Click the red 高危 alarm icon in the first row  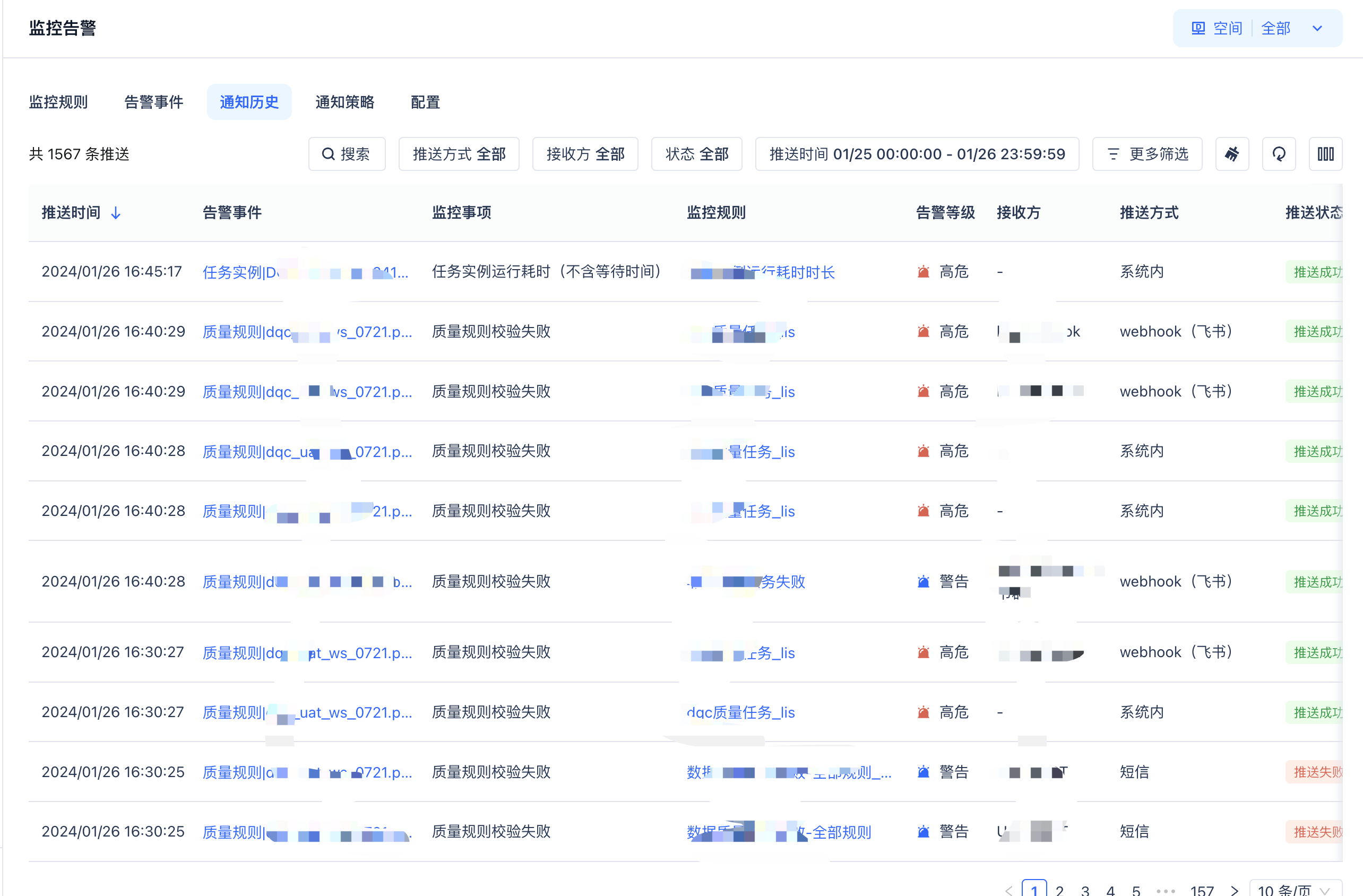point(923,272)
